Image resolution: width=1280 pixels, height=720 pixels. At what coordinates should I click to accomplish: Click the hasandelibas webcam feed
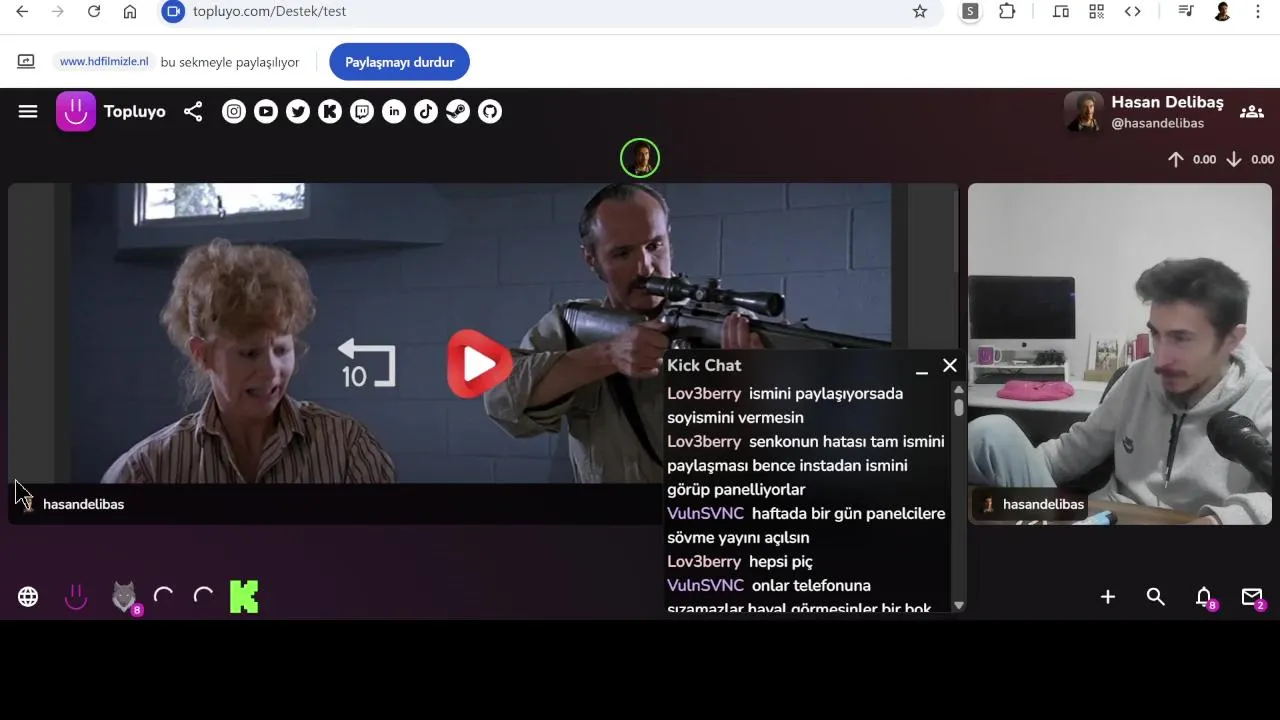(1120, 354)
